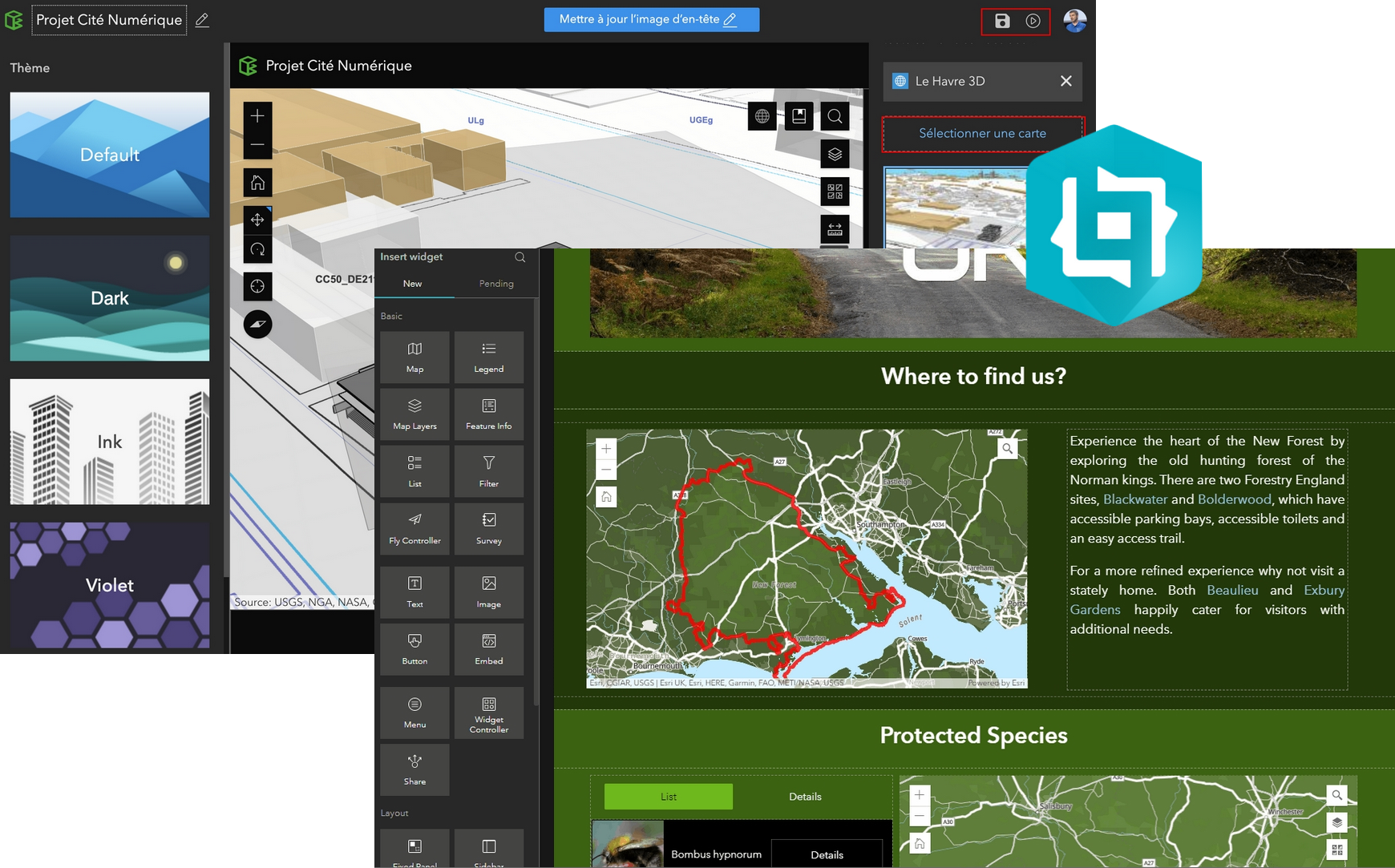
Task: Follow the Beaulieu link
Action: pos(1232,591)
